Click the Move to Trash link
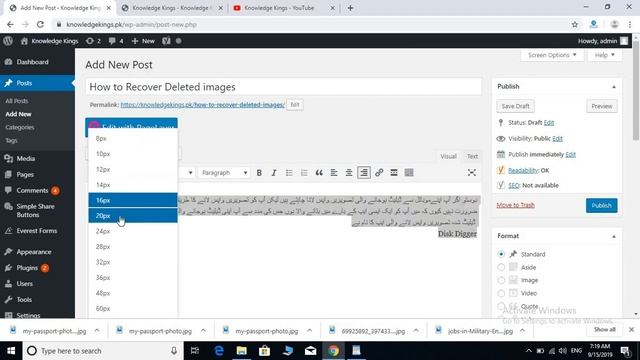This screenshot has width=640, height=360. pyautogui.click(x=516, y=205)
